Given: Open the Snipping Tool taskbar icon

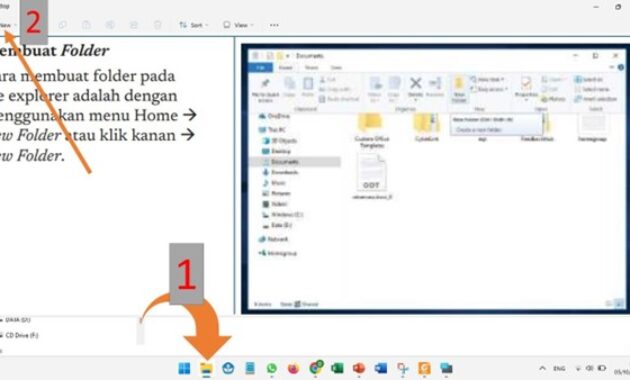Looking at the screenshot, I should click(402, 368).
